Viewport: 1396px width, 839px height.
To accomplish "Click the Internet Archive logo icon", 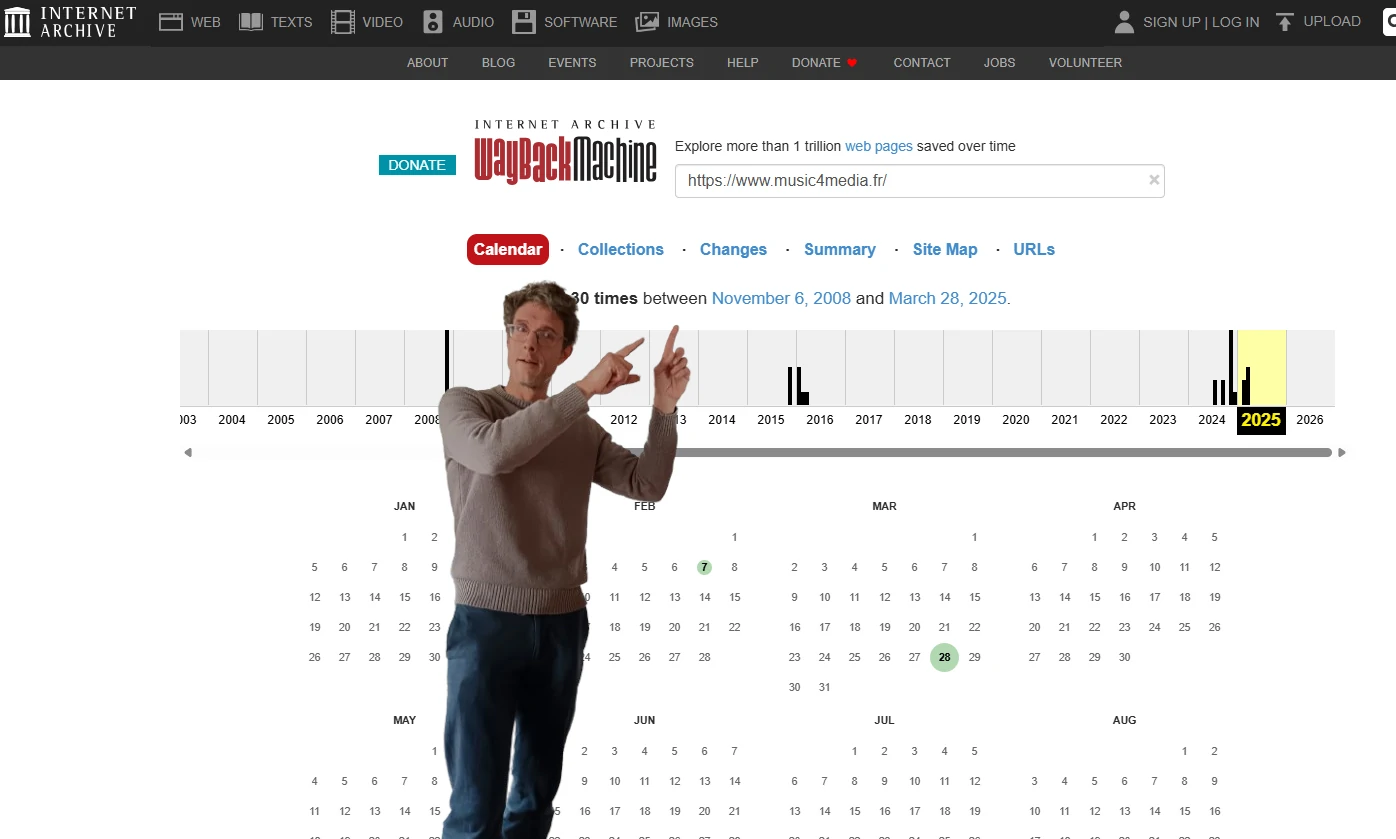I will [18, 22].
